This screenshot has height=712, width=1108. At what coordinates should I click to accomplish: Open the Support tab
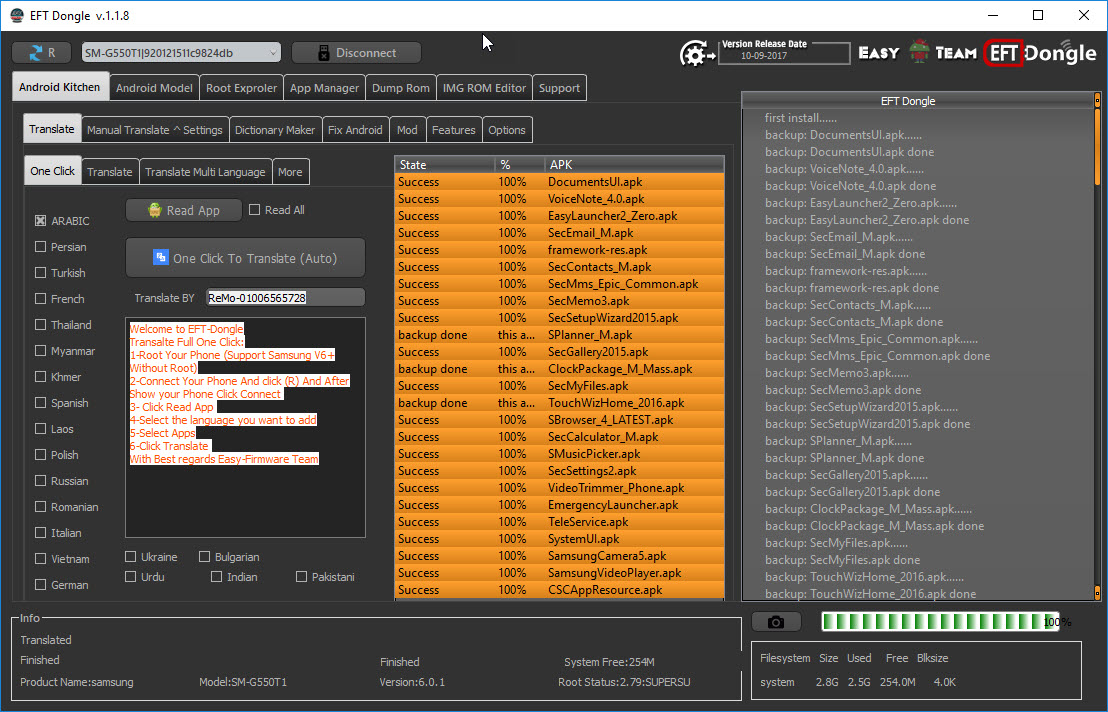559,88
